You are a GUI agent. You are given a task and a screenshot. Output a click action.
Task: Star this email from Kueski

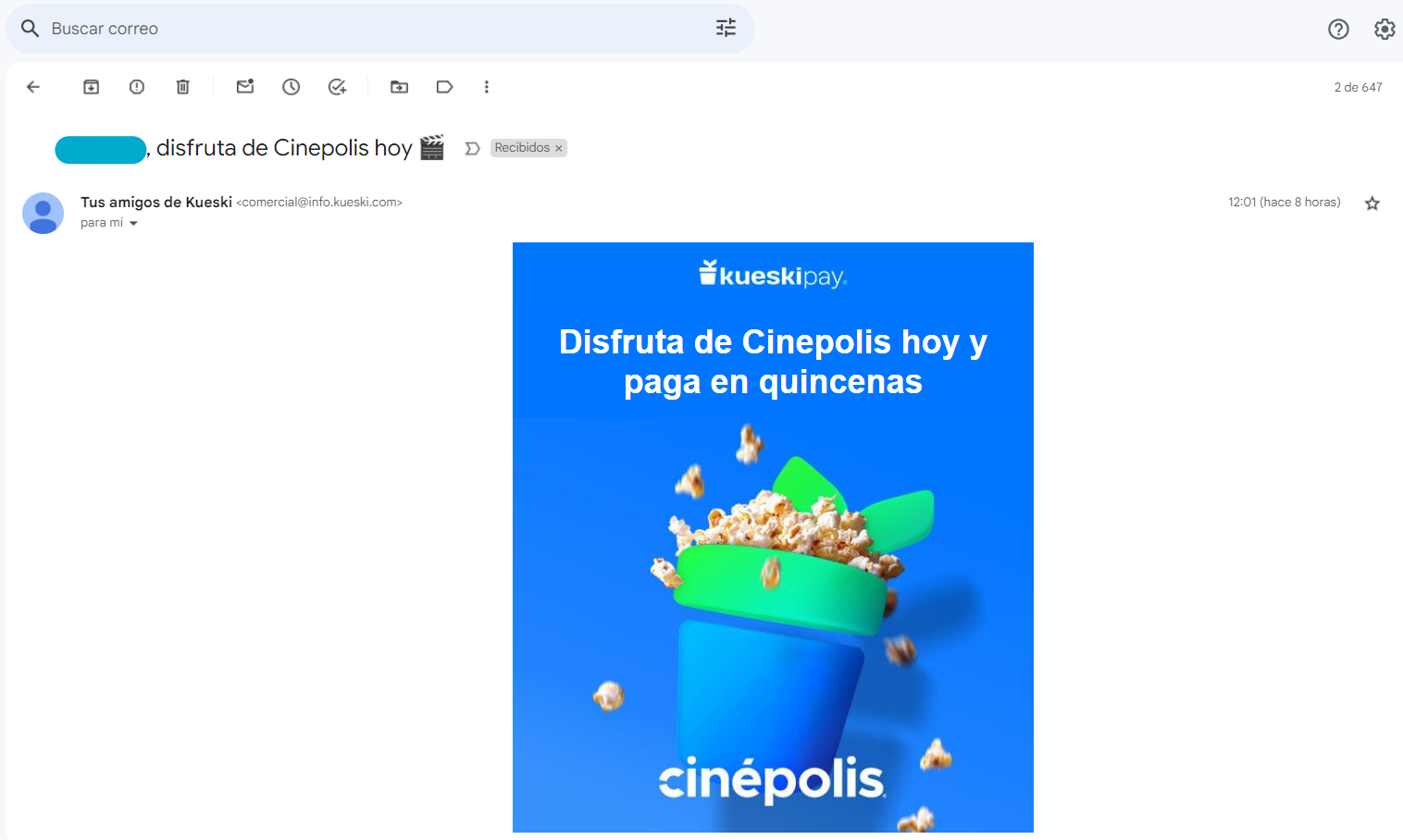[x=1372, y=204]
